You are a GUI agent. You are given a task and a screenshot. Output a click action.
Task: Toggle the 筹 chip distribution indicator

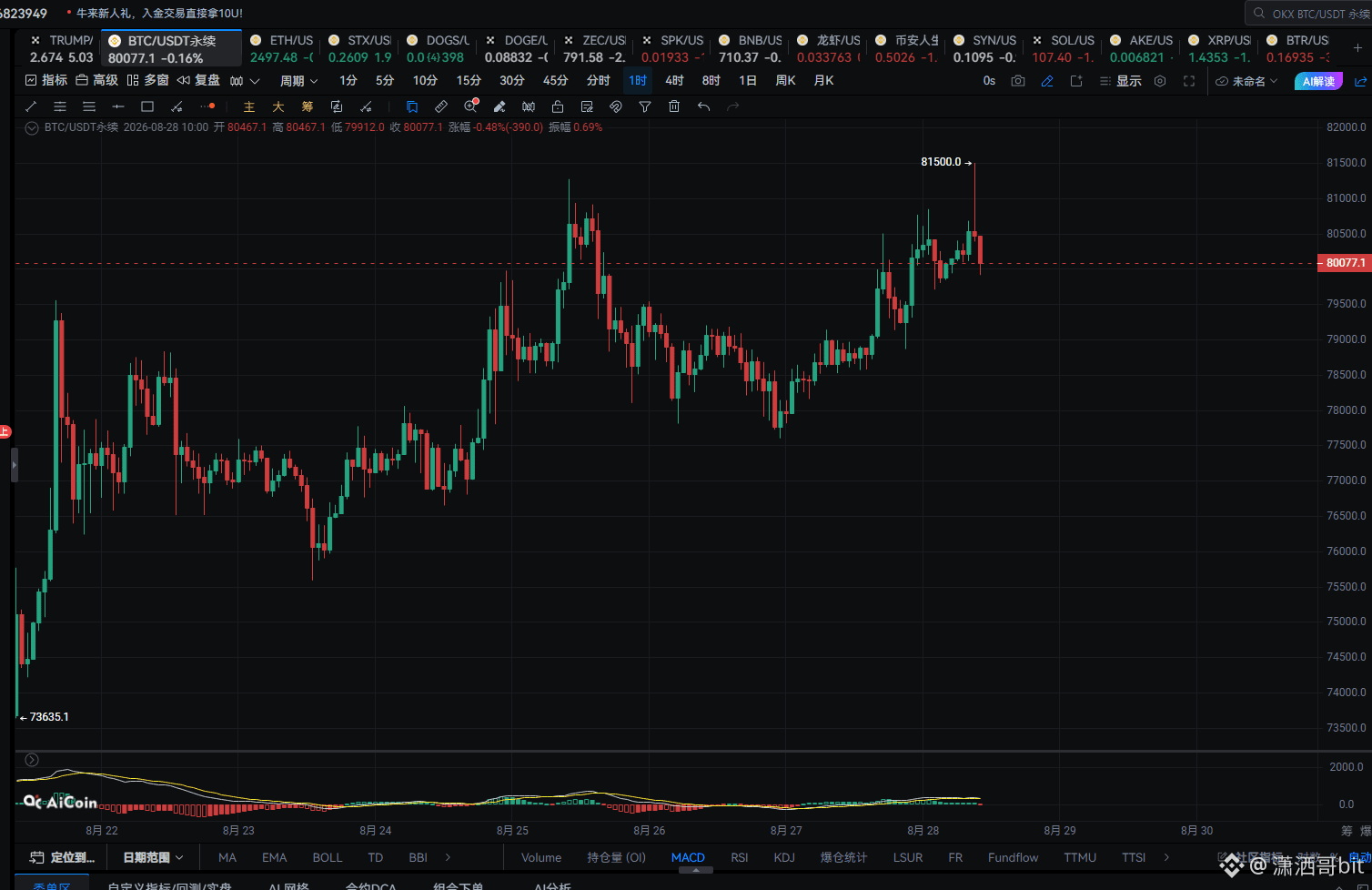tap(308, 107)
